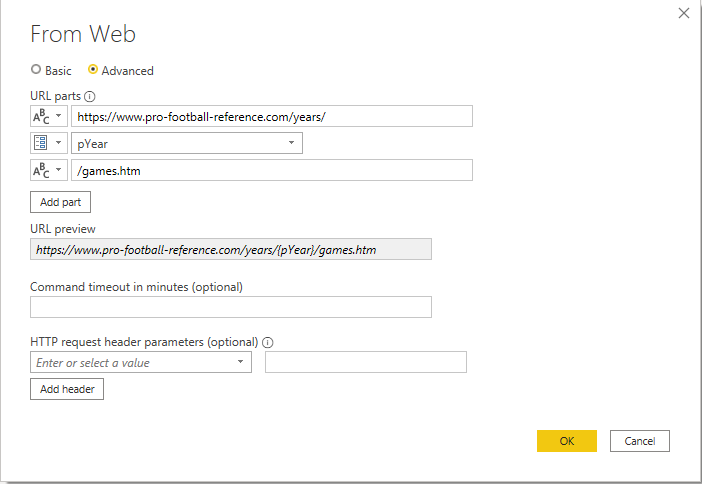The width and height of the screenshot is (702, 484).
Task: Open type arrow next to /games.htm ABC icon
Action: click(59, 171)
